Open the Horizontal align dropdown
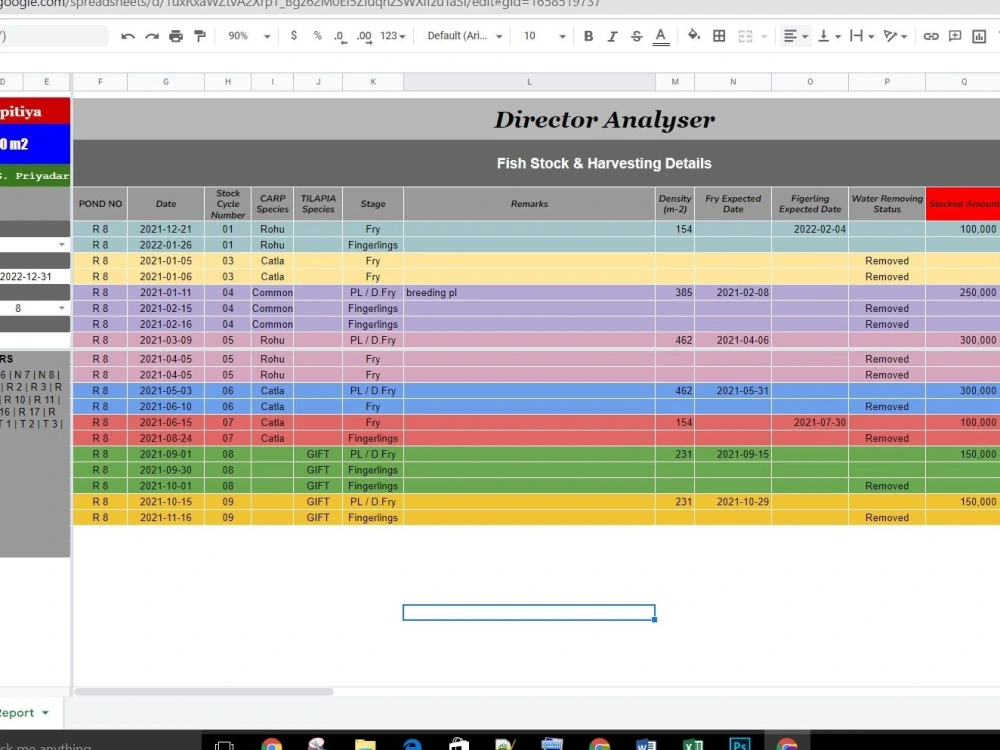Viewport: 1000px width, 750px height. coord(795,36)
